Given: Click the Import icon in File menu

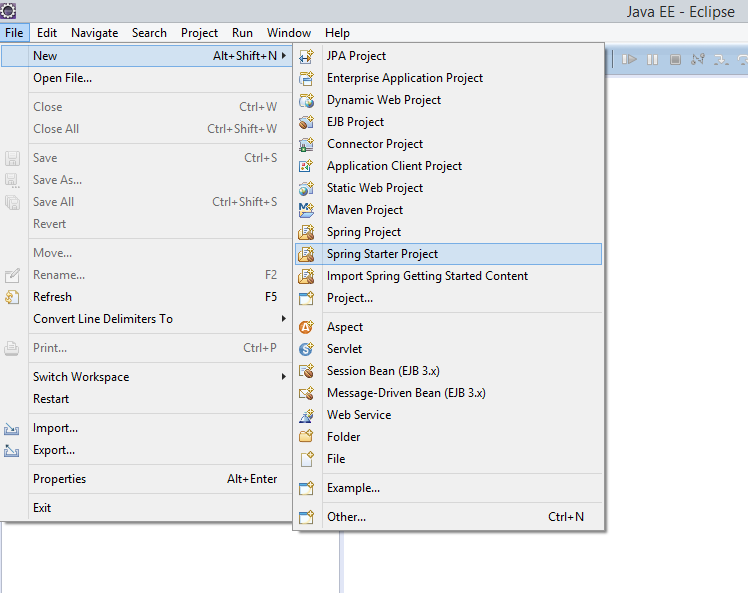Looking at the screenshot, I should coord(11,428).
